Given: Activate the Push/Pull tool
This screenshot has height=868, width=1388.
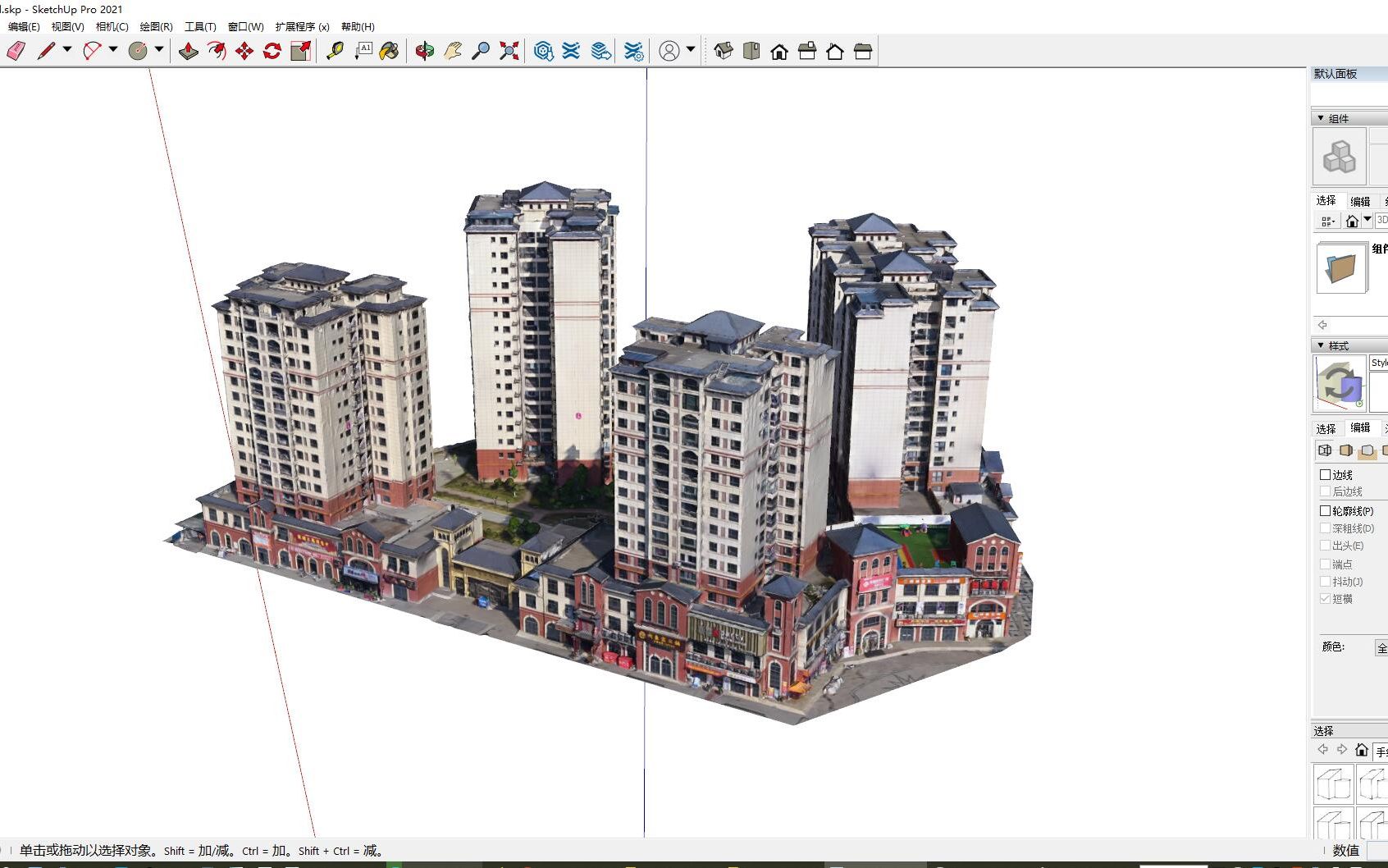Looking at the screenshot, I should coord(188,50).
